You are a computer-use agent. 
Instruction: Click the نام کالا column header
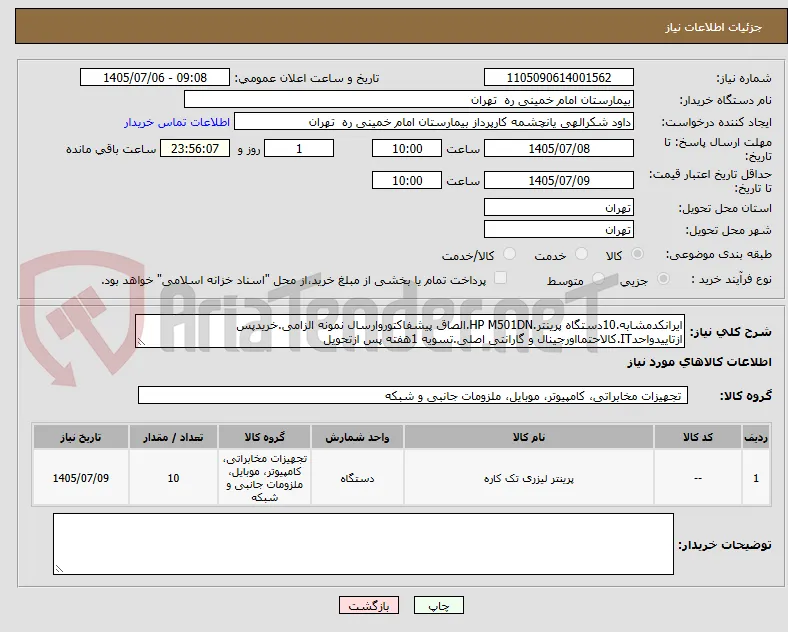click(529, 437)
